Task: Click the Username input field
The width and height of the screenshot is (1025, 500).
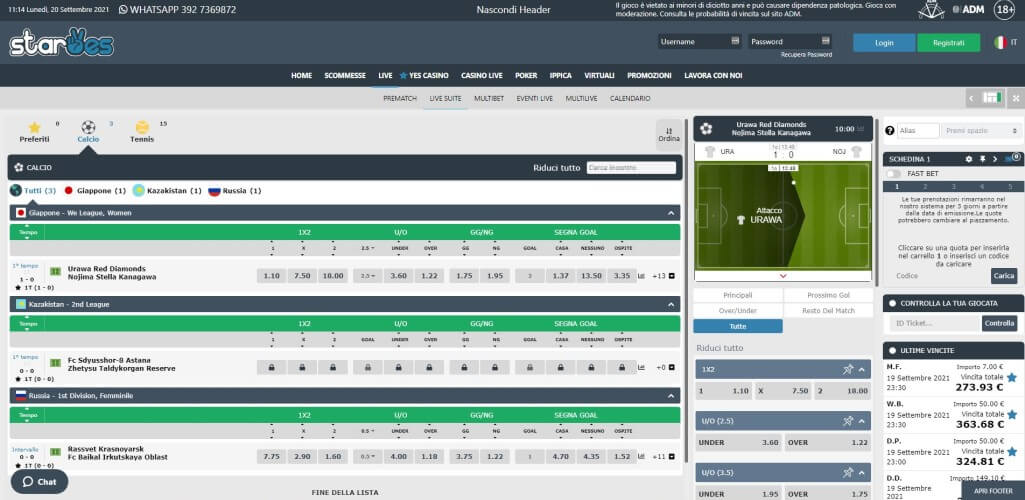Action: click(699, 41)
